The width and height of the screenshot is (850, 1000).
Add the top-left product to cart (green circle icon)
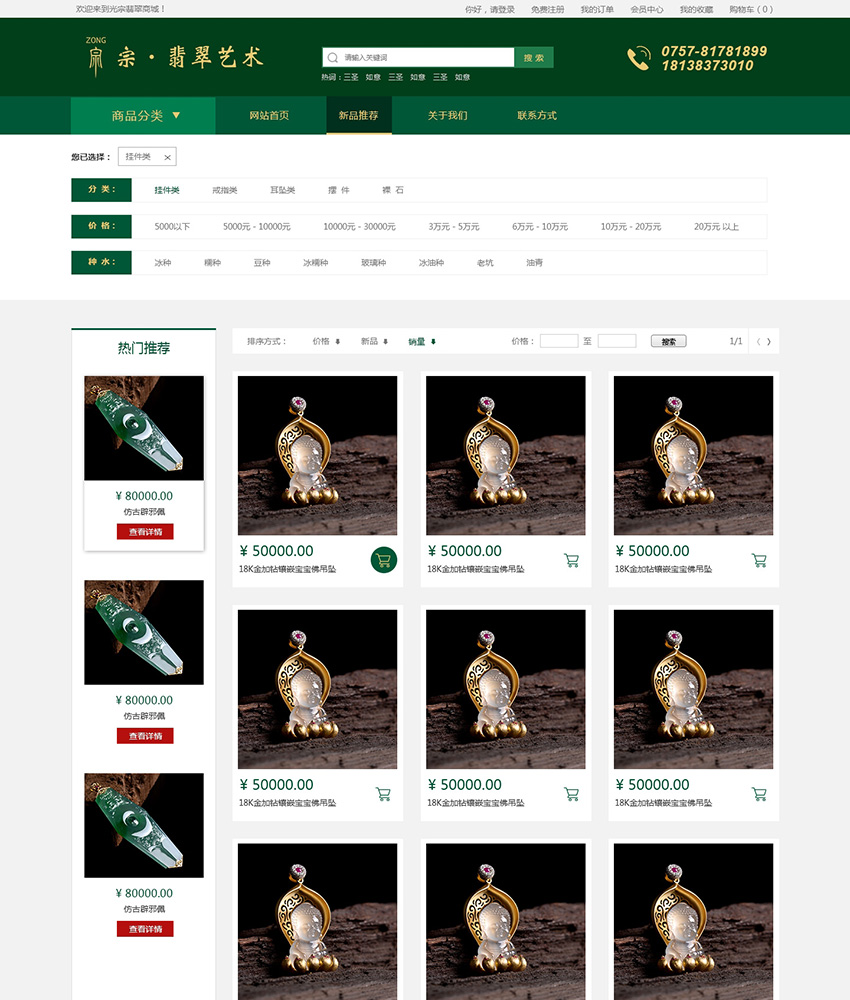click(384, 560)
